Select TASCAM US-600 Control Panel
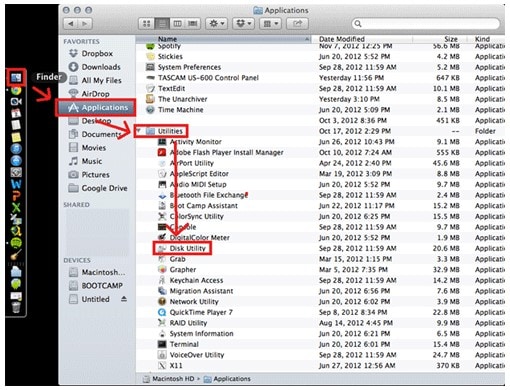 [x=320, y=78]
